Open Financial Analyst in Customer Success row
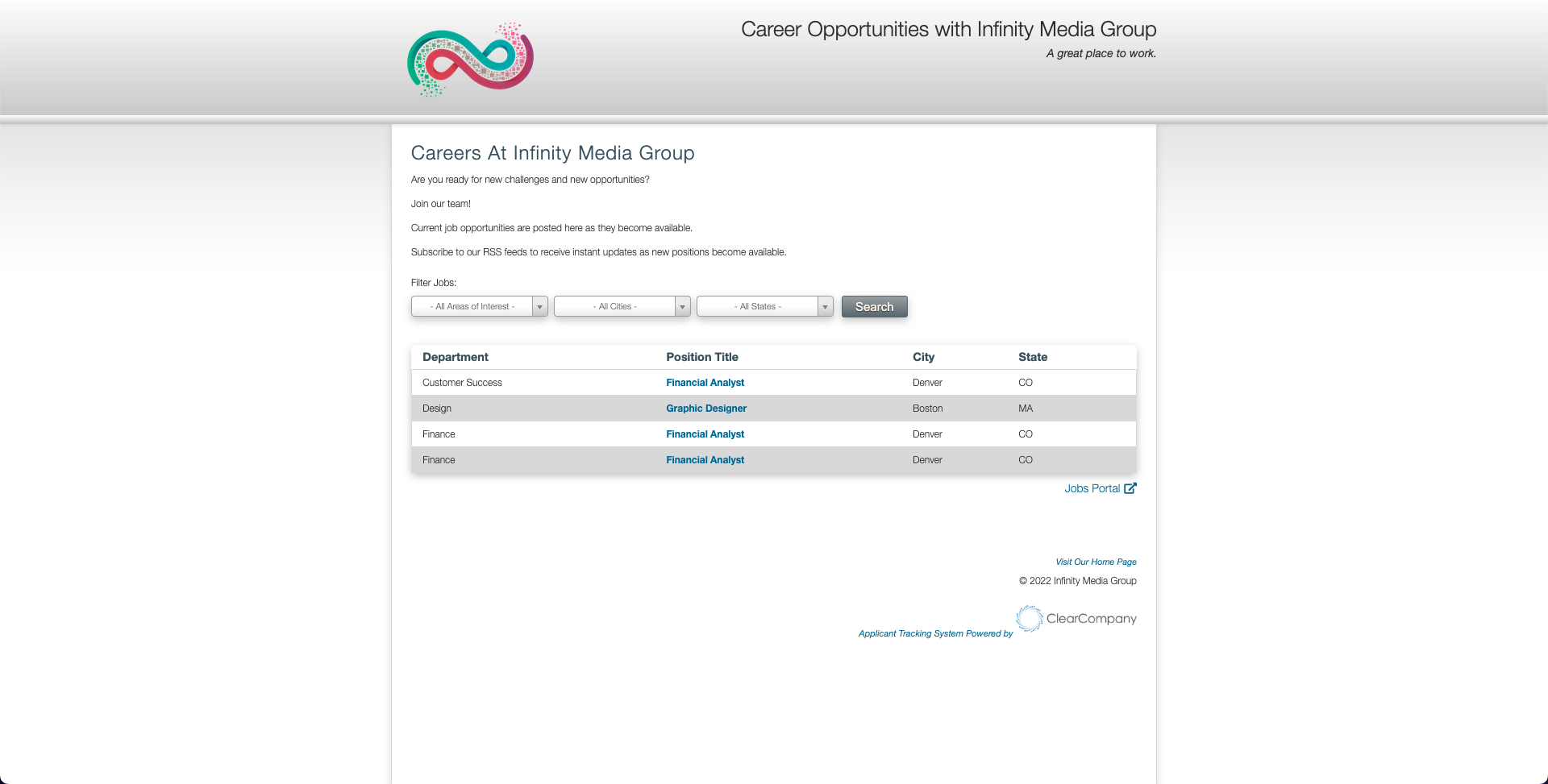1548x784 pixels. point(705,383)
